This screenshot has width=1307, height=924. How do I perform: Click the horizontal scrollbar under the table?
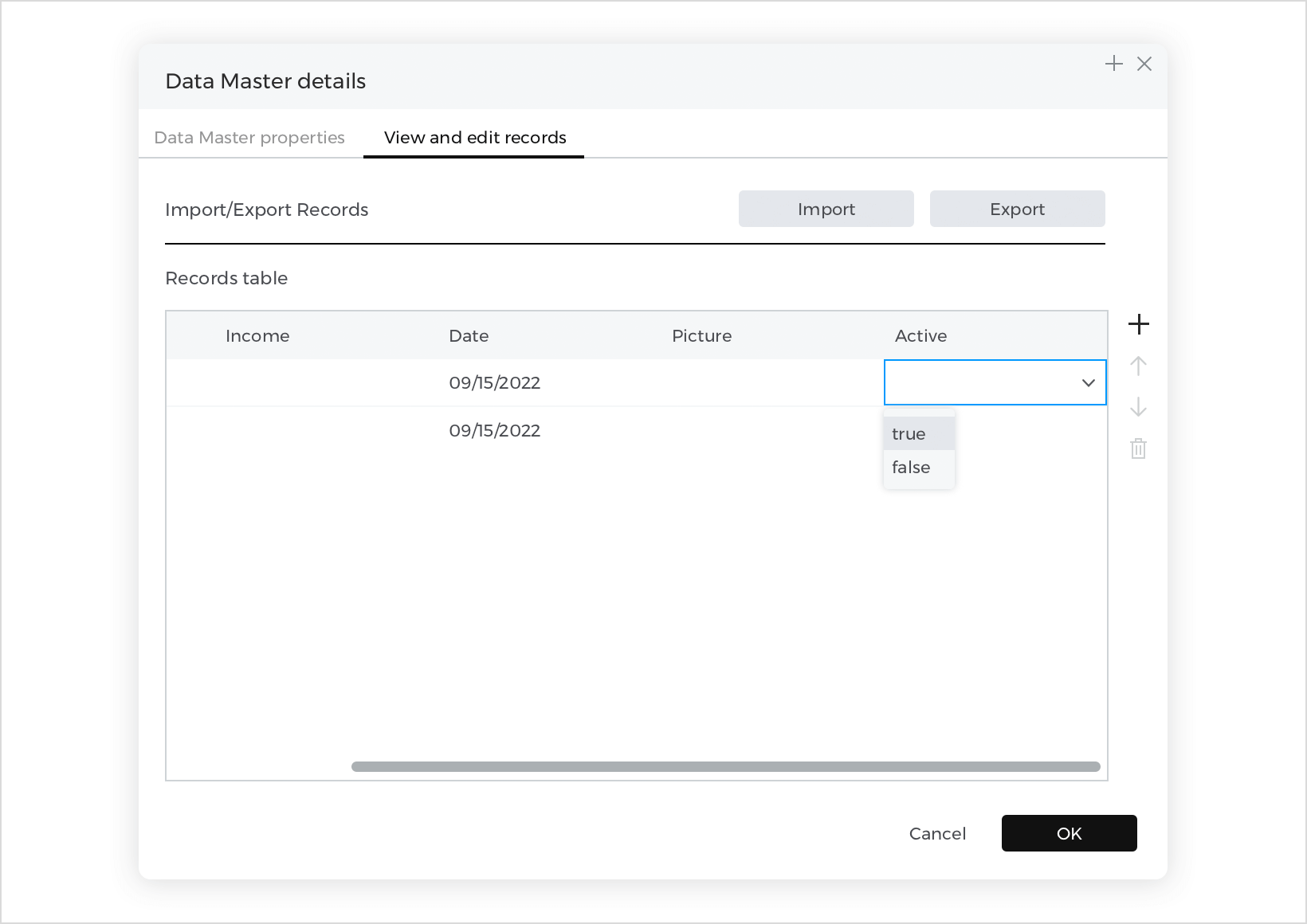[x=725, y=767]
